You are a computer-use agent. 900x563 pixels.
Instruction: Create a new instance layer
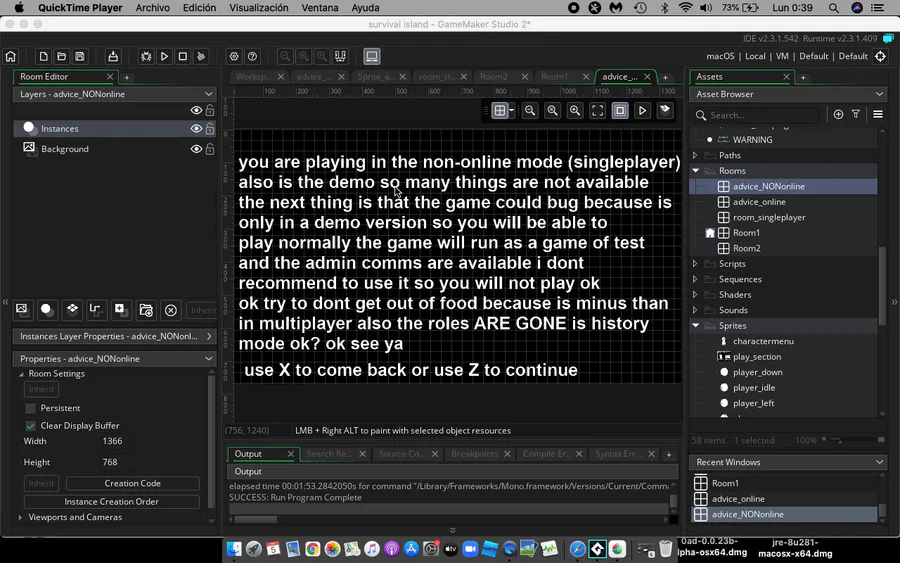(x=46, y=310)
